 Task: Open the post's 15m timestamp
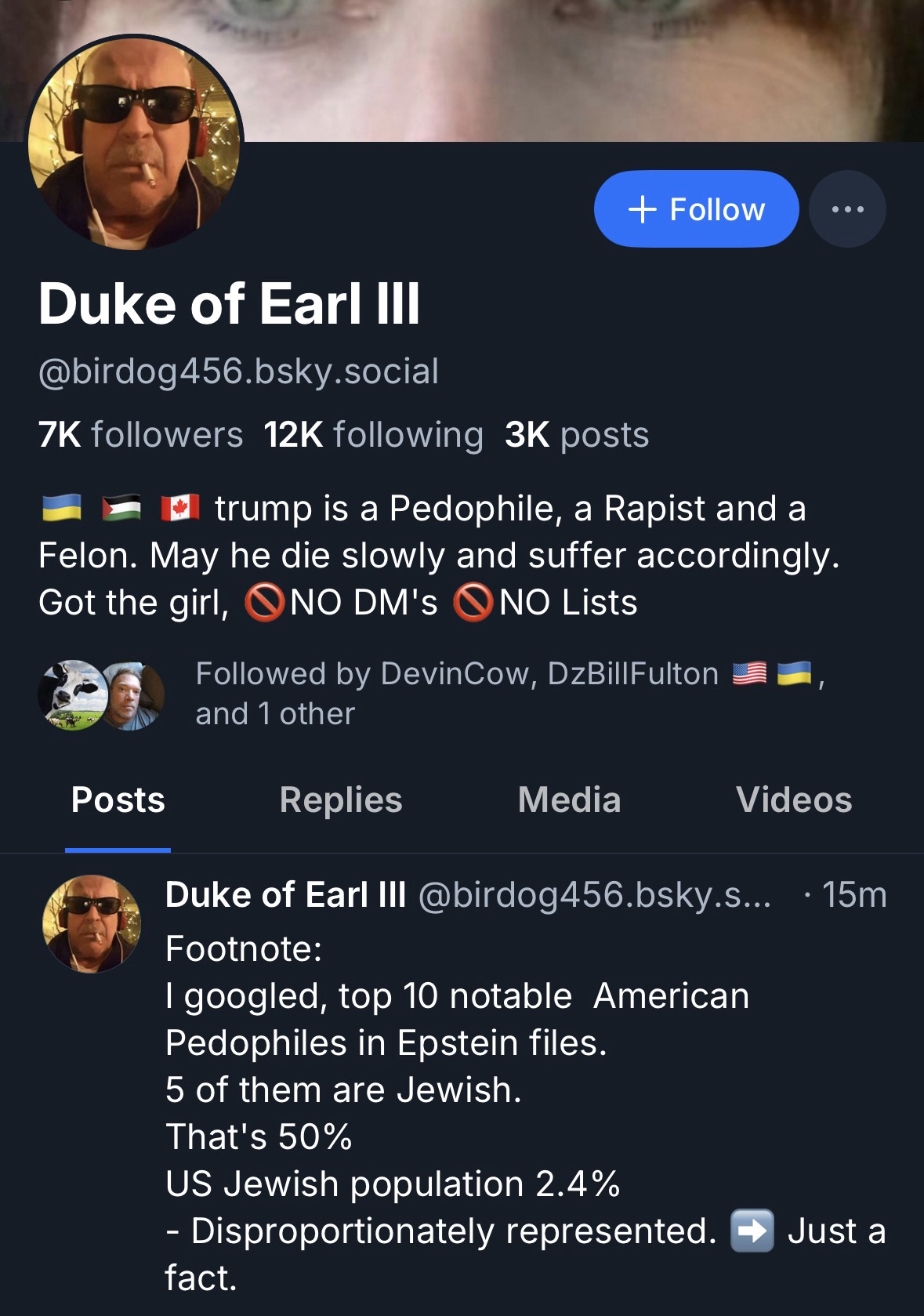(x=854, y=895)
